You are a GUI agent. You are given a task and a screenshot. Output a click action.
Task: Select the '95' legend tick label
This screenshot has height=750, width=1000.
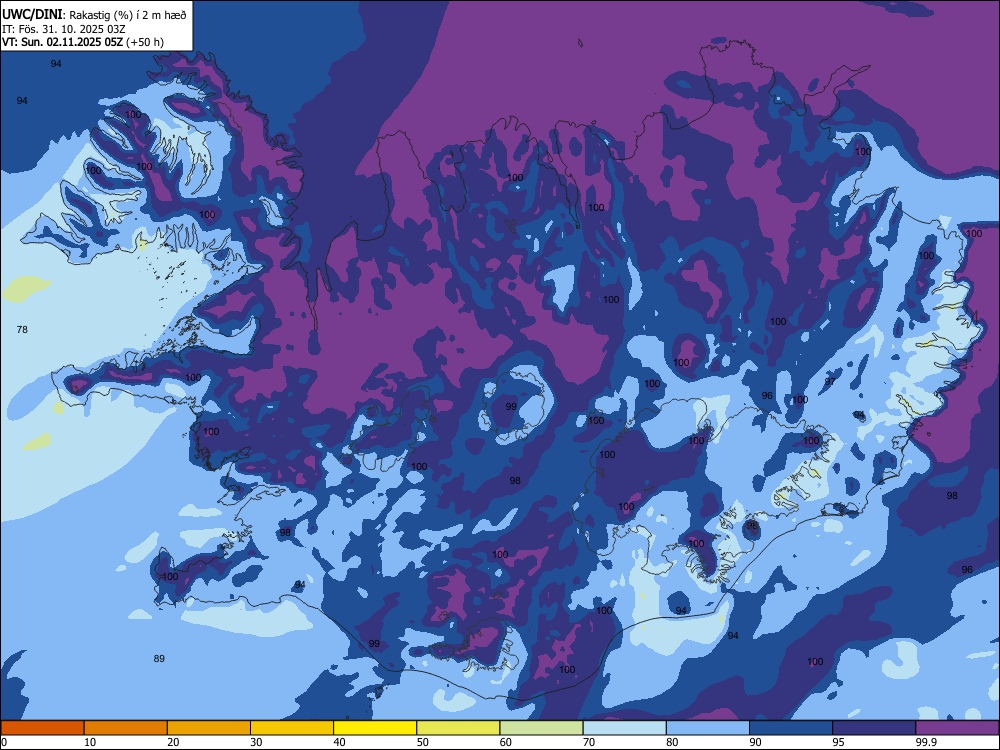839,742
